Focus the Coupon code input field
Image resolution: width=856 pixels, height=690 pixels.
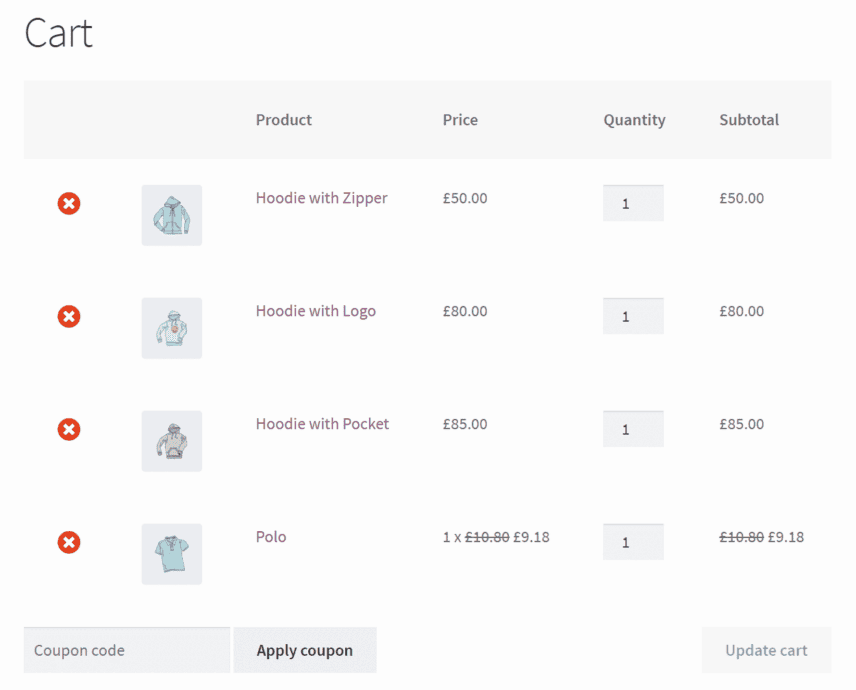click(x=126, y=649)
